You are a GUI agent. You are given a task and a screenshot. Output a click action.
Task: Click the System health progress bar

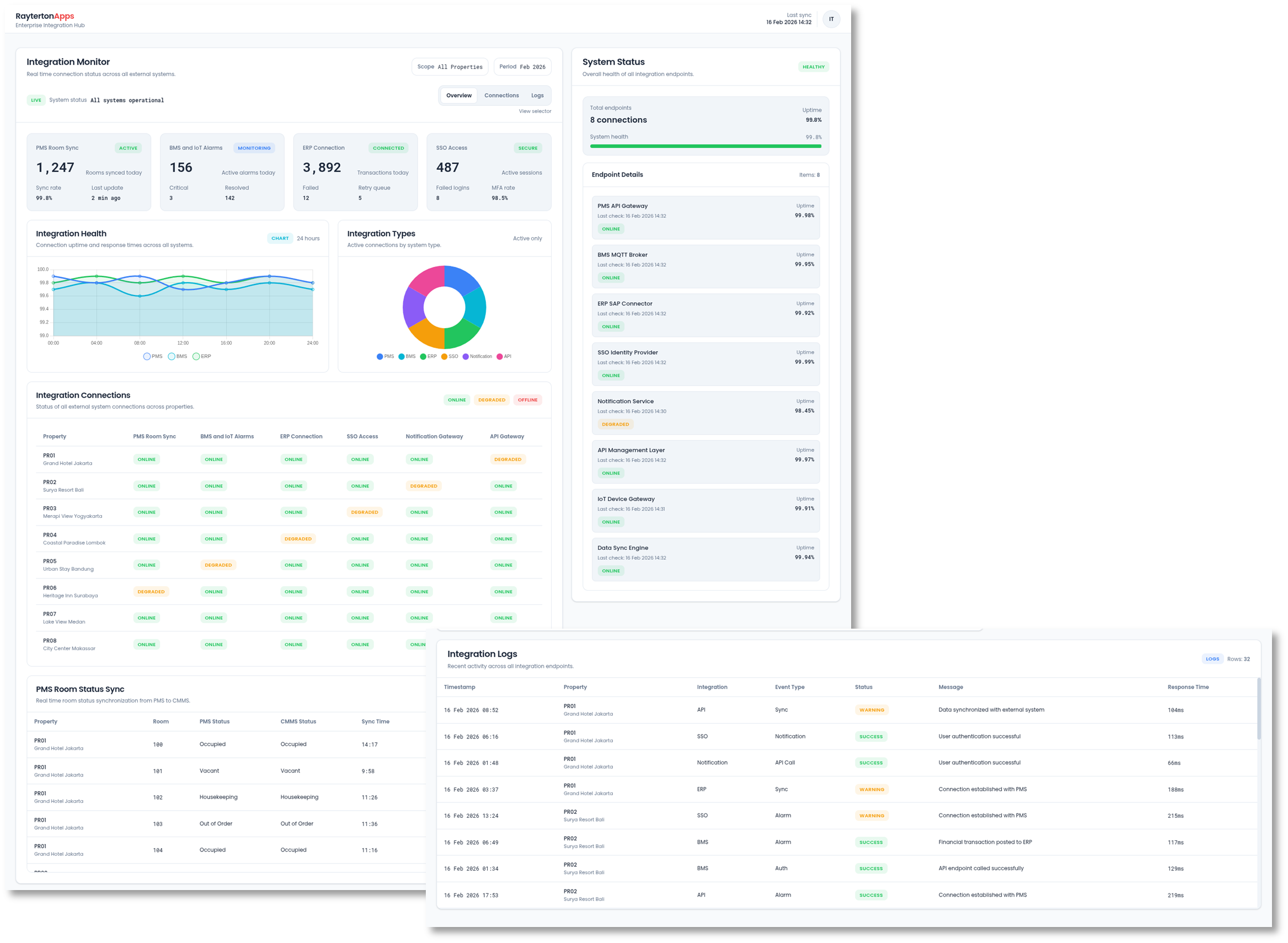pyautogui.click(x=706, y=147)
